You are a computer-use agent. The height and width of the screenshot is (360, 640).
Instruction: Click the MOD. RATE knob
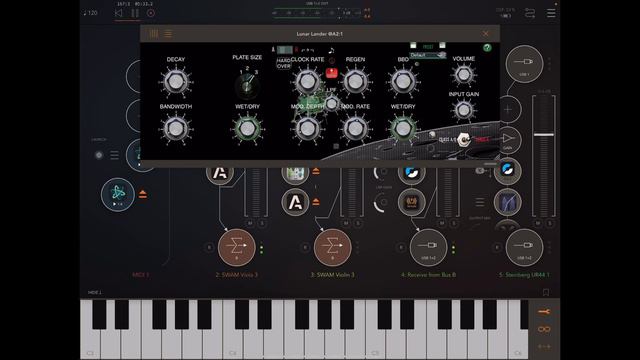(355, 129)
